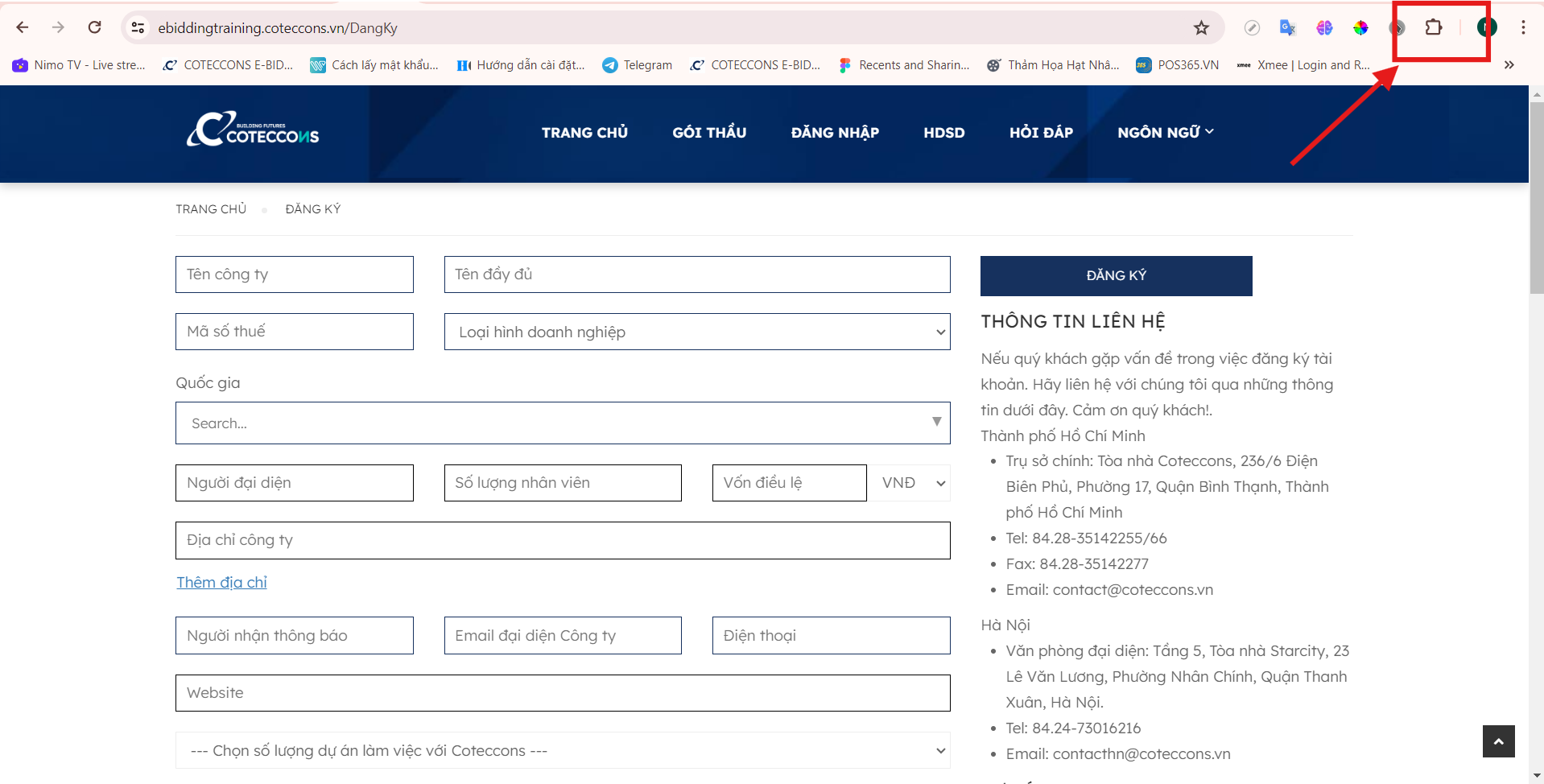Viewport: 1544px width, 784px height.
Task: Bookmark this page with the star
Action: coord(1201,28)
